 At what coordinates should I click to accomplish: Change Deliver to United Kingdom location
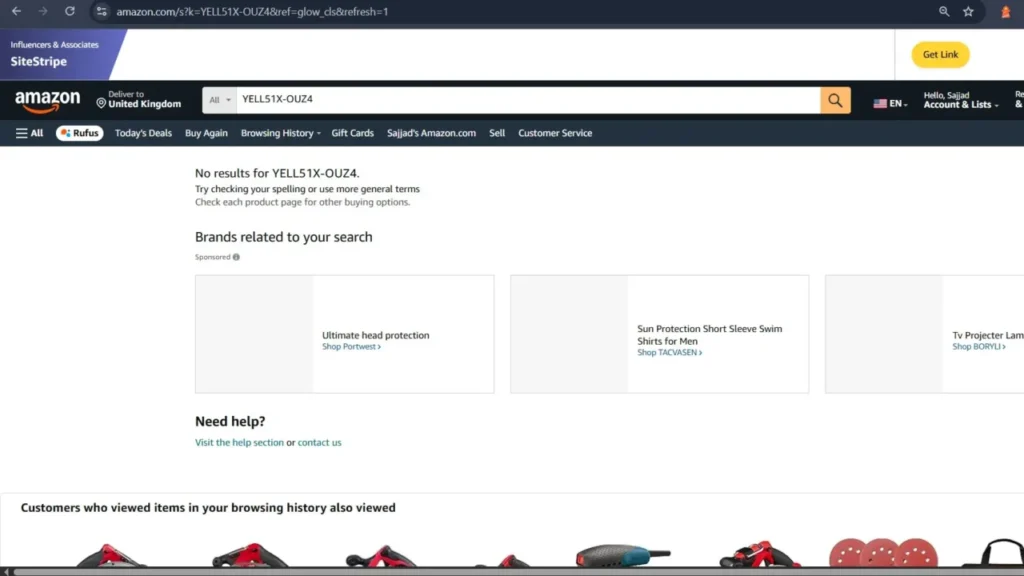click(x=138, y=99)
